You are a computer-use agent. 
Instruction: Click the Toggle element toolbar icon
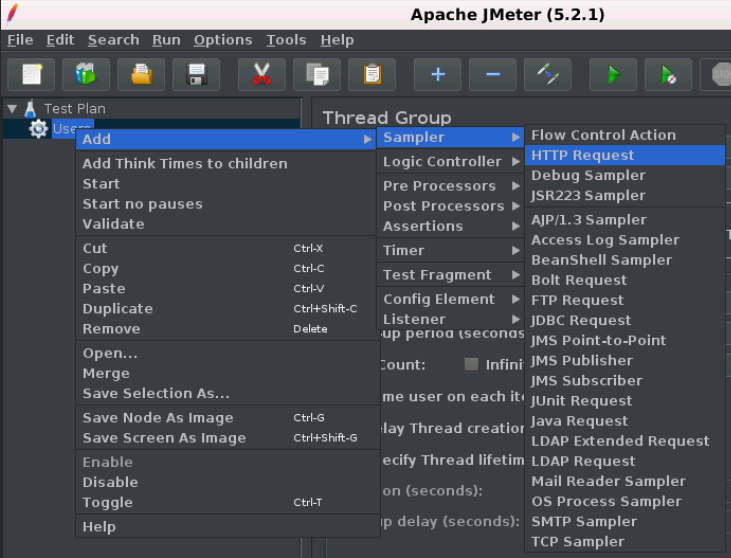547,74
